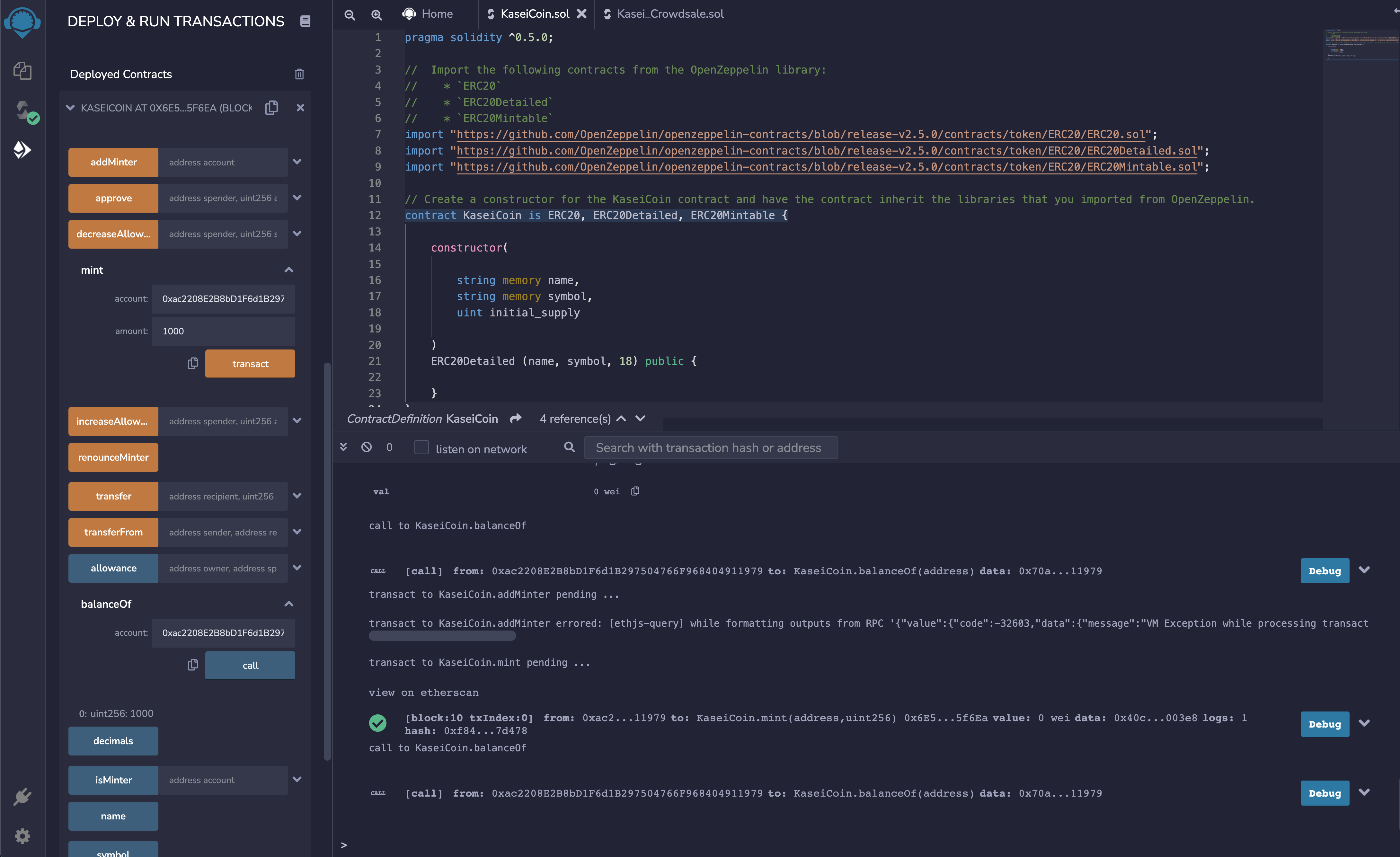This screenshot has height=857, width=1400.
Task: Click the transact button for mint
Action: (x=250, y=363)
